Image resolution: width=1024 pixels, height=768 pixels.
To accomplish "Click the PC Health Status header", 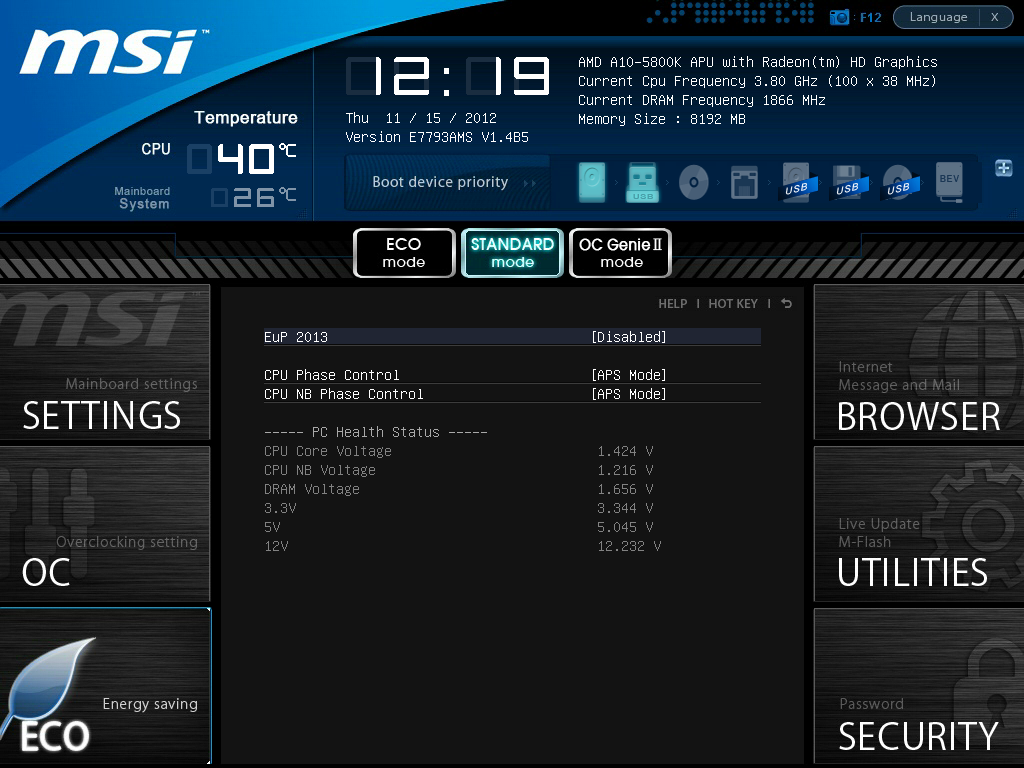I will pyautogui.click(x=376, y=432).
